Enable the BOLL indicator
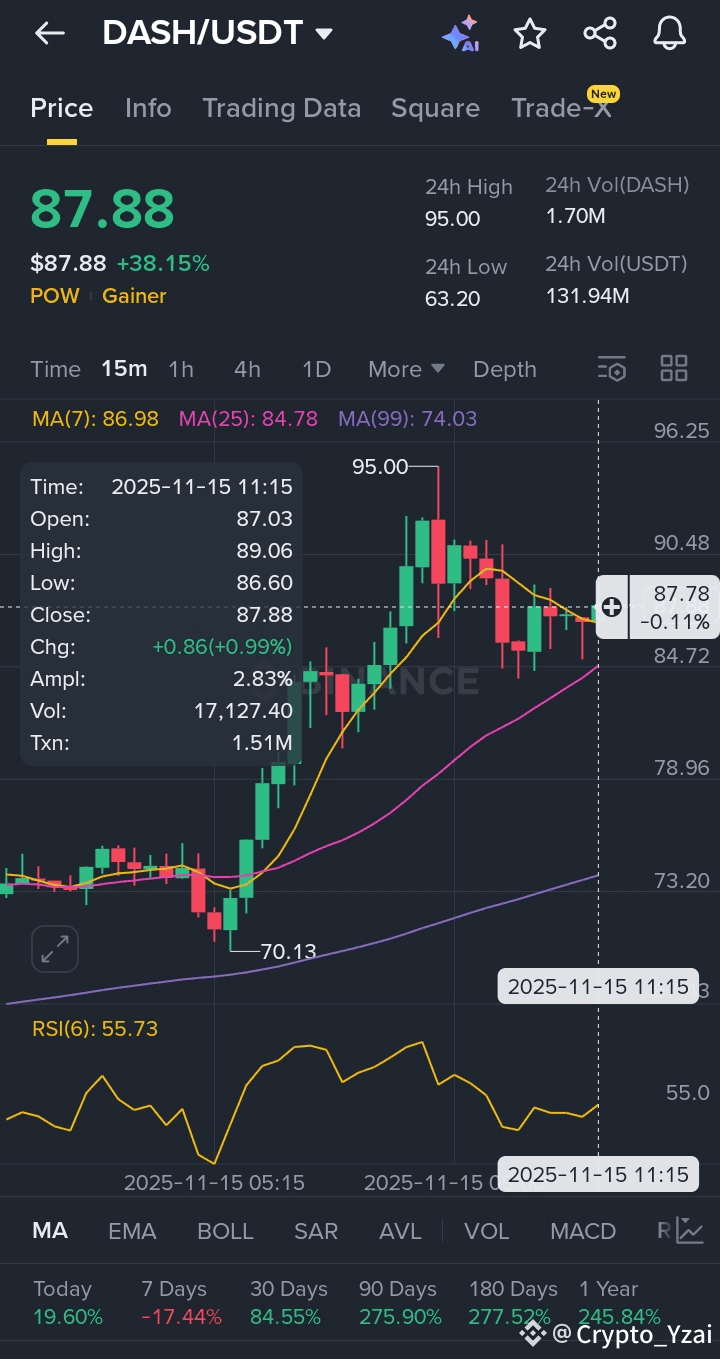 point(225,1231)
